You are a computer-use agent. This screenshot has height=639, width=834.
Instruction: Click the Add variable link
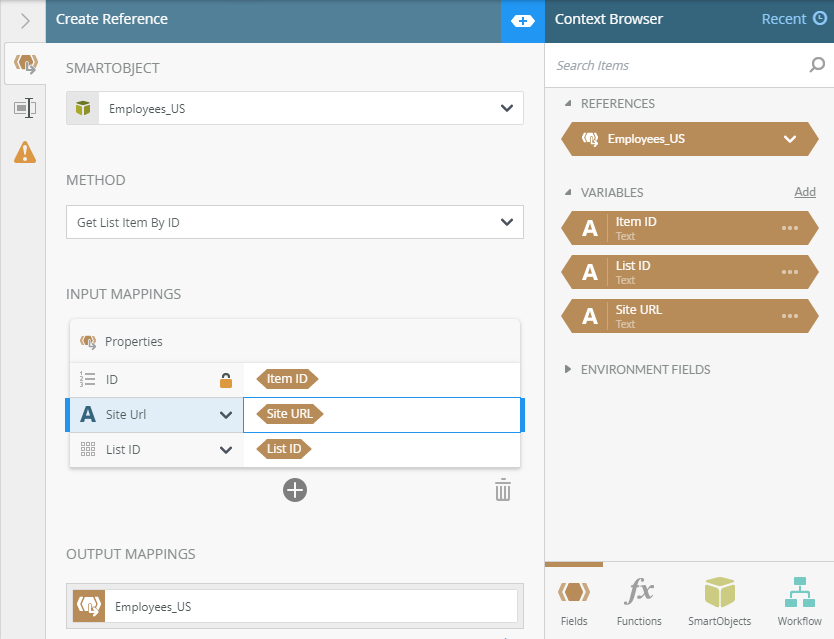click(805, 192)
